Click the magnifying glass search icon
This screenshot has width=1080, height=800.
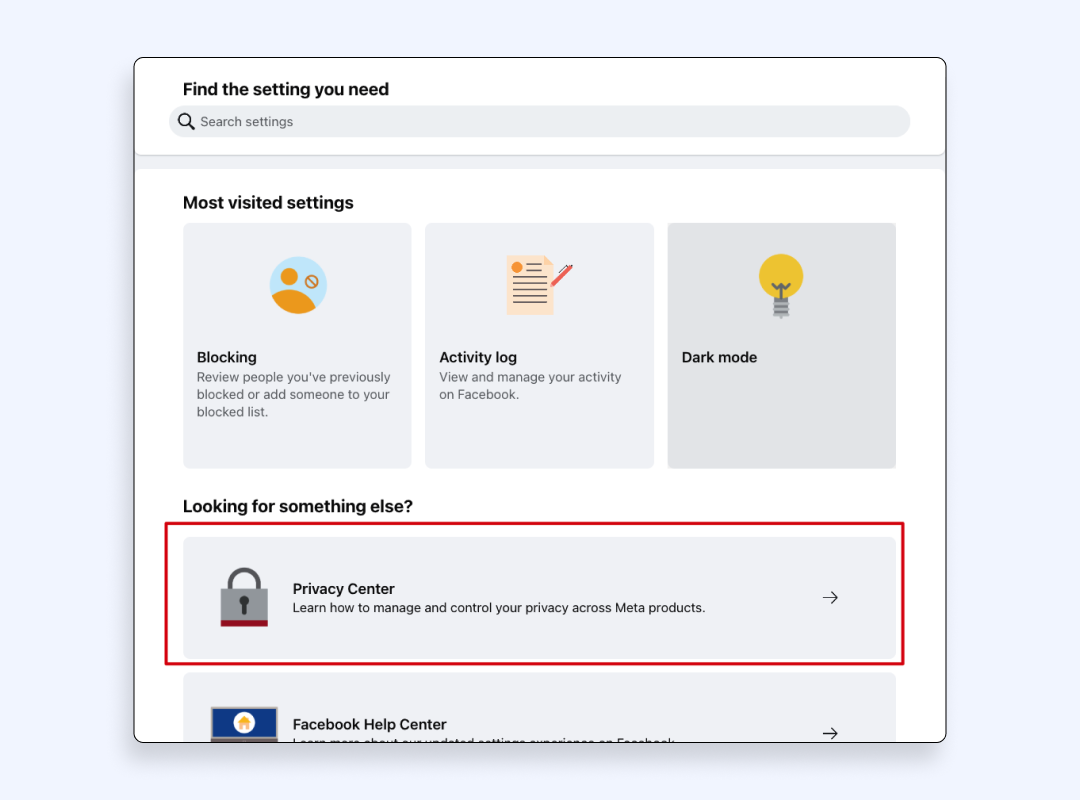pyautogui.click(x=186, y=121)
